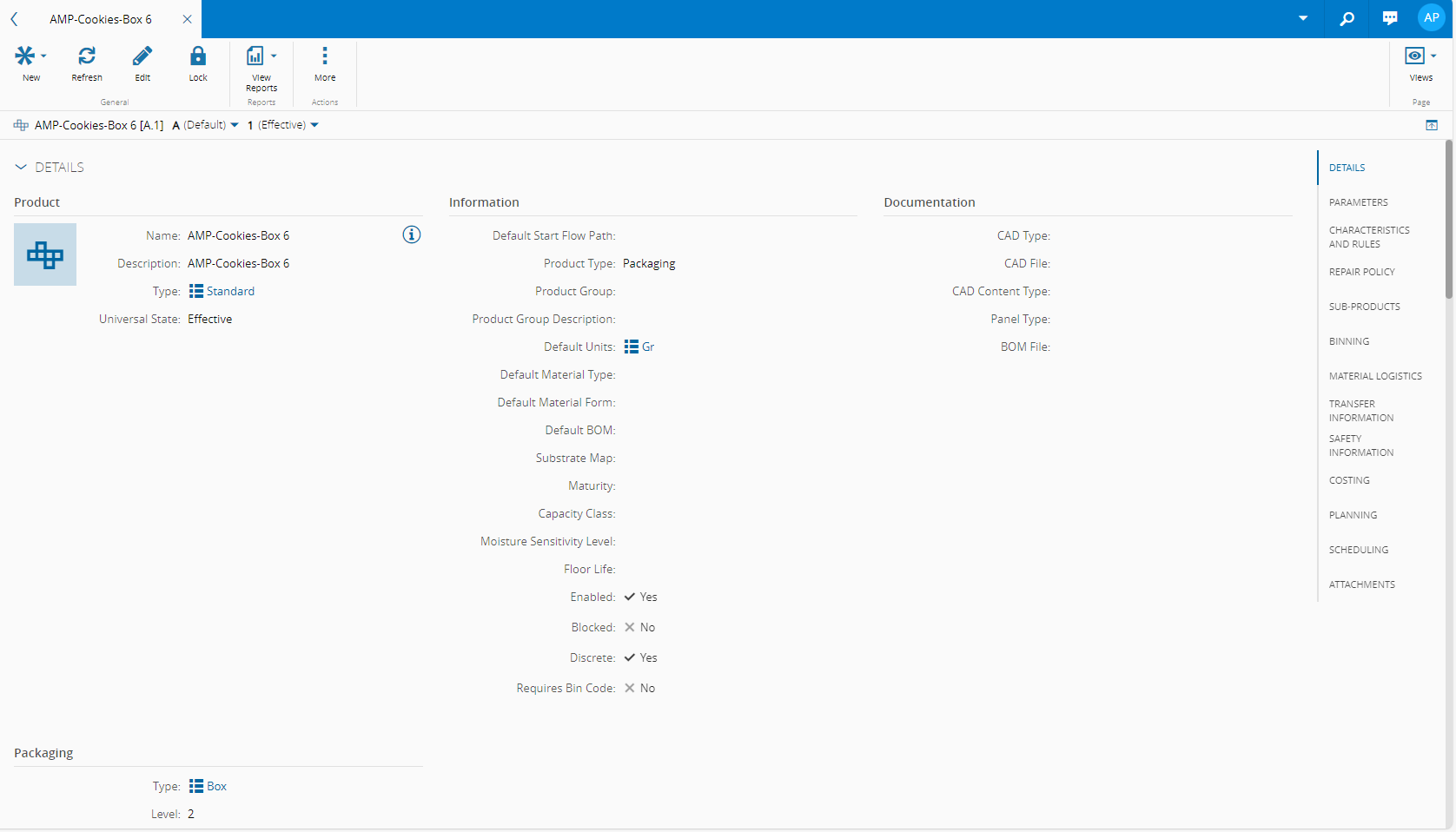The height and width of the screenshot is (832, 1456).
Task: Click the search magnifier icon
Action: pyautogui.click(x=1347, y=18)
